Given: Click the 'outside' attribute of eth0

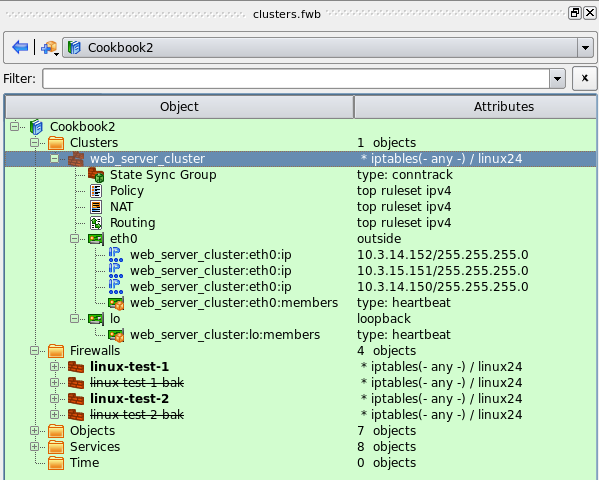Looking at the screenshot, I should pyautogui.click(x=379, y=239).
